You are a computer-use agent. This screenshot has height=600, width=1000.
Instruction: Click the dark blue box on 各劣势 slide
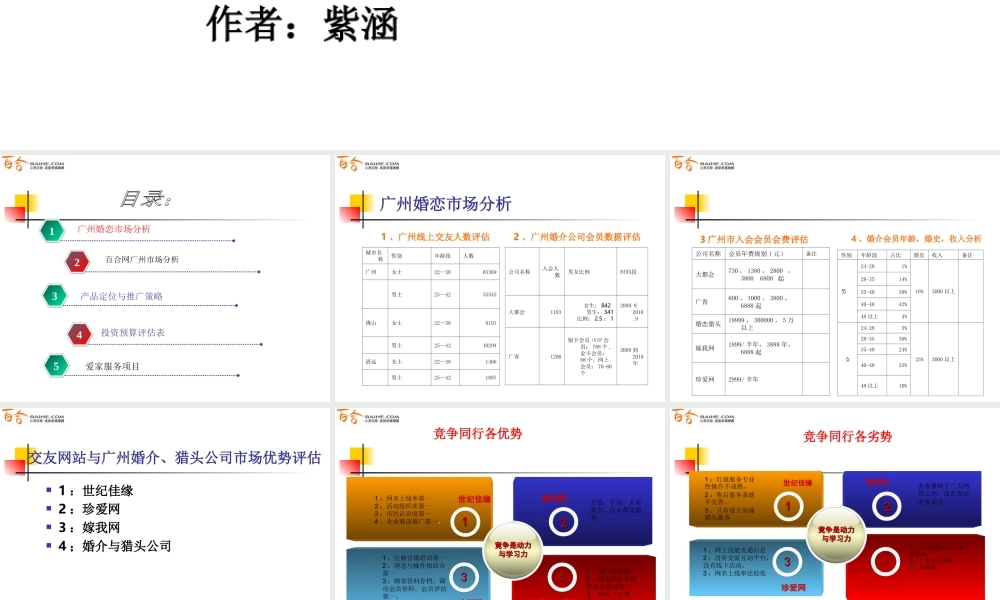pos(912,499)
